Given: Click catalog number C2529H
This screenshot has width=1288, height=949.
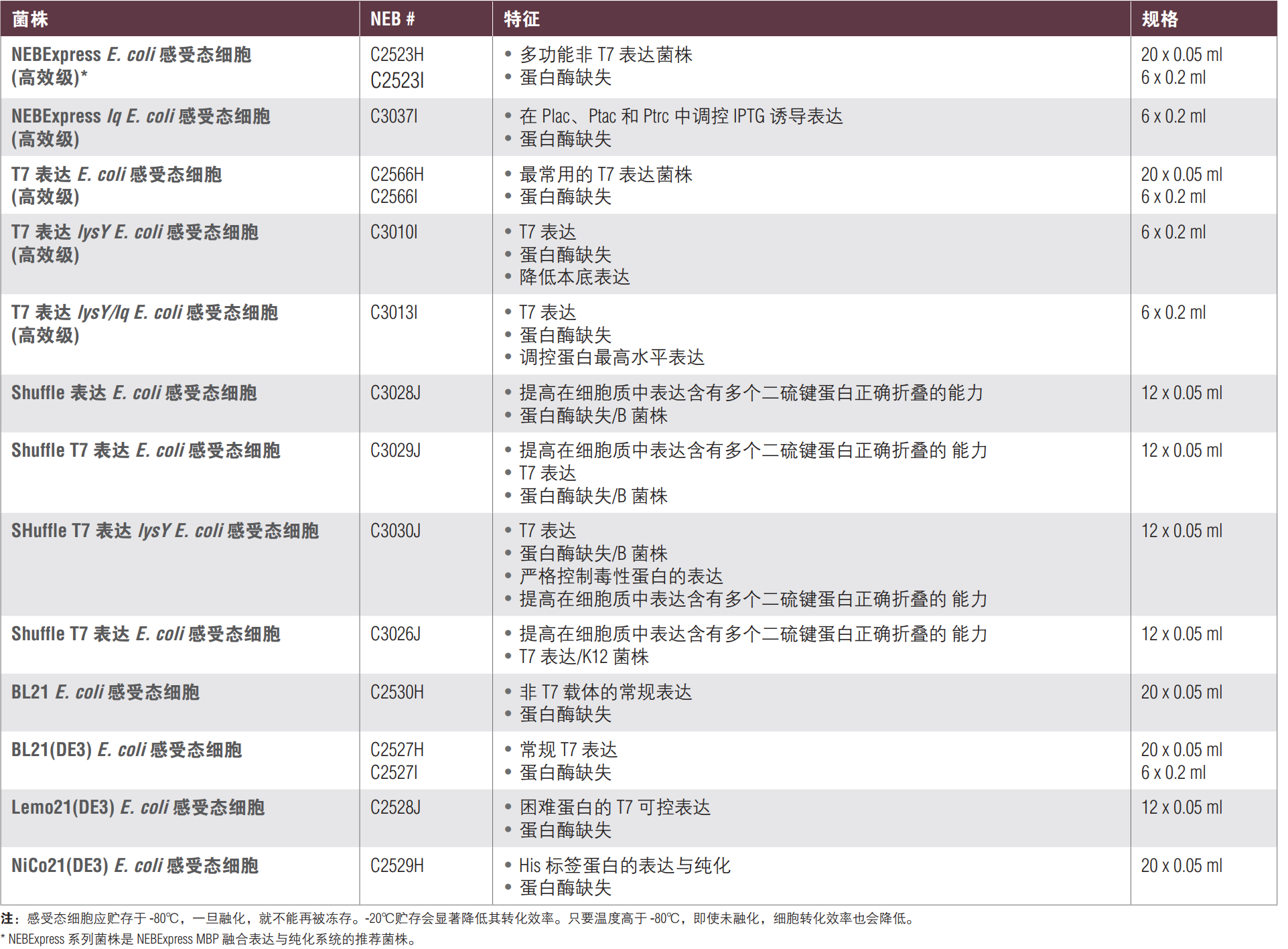Looking at the screenshot, I should coord(397,865).
